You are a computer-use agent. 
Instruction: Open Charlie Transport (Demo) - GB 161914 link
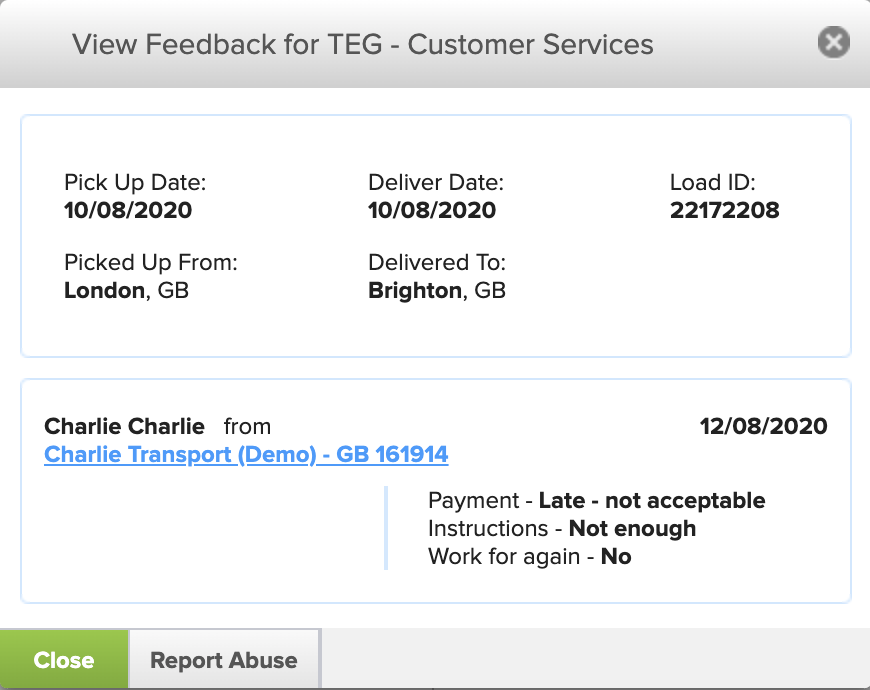pos(246,455)
